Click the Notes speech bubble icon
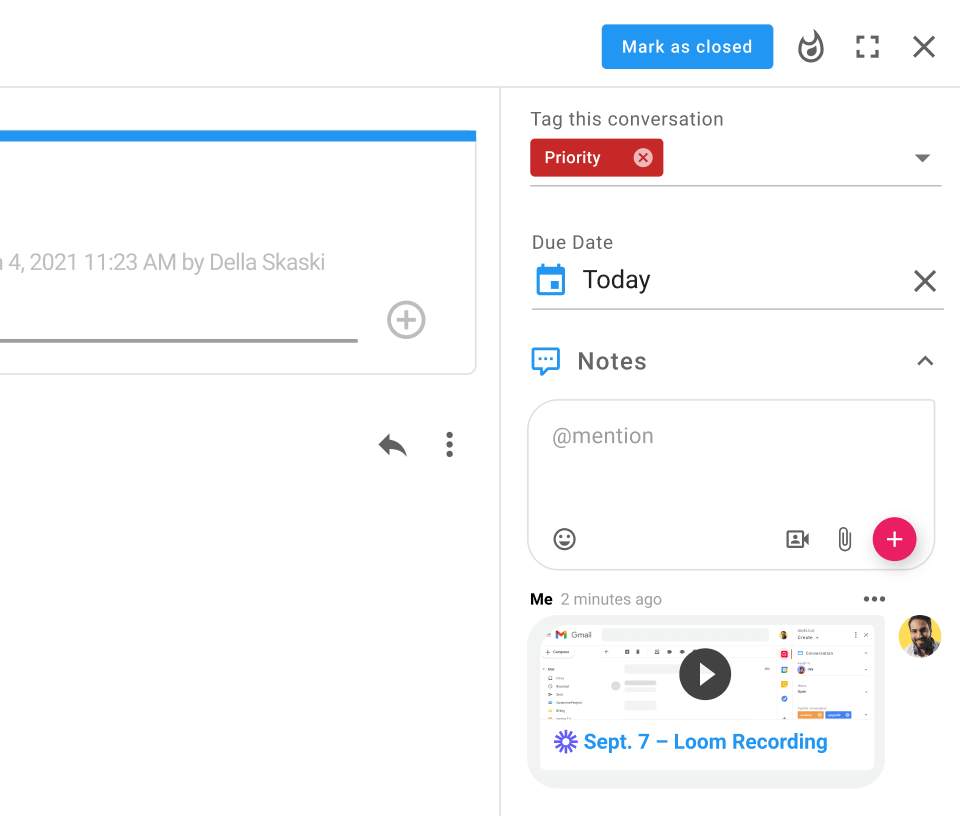Viewport: 960px width, 816px height. 546,361
